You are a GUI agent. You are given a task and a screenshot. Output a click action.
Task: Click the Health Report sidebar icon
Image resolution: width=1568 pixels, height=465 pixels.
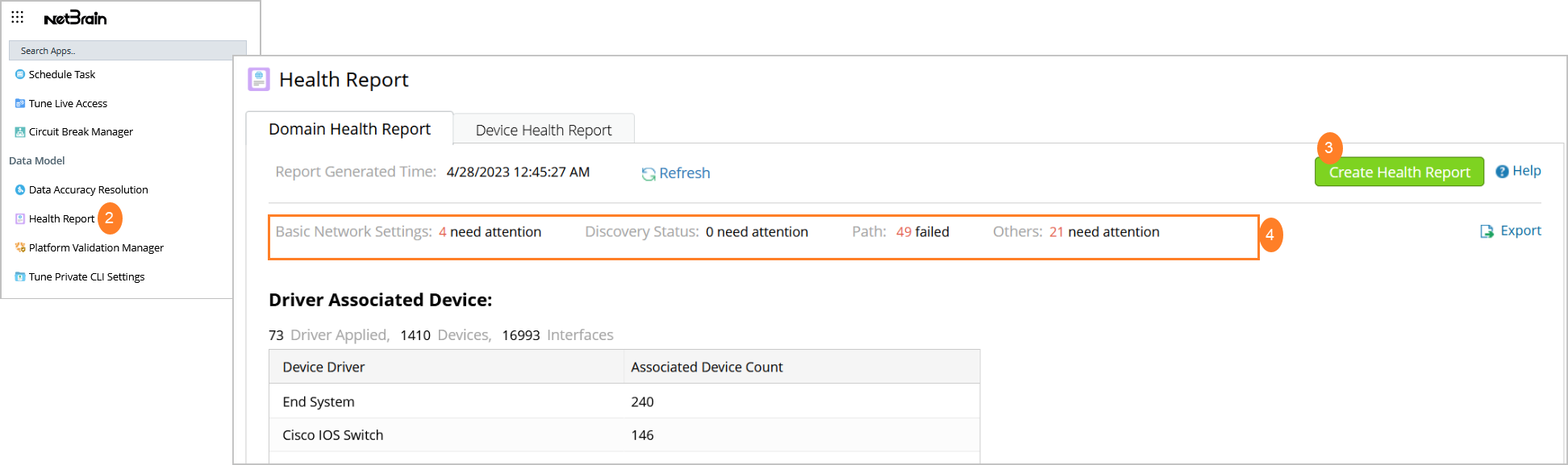20,219
